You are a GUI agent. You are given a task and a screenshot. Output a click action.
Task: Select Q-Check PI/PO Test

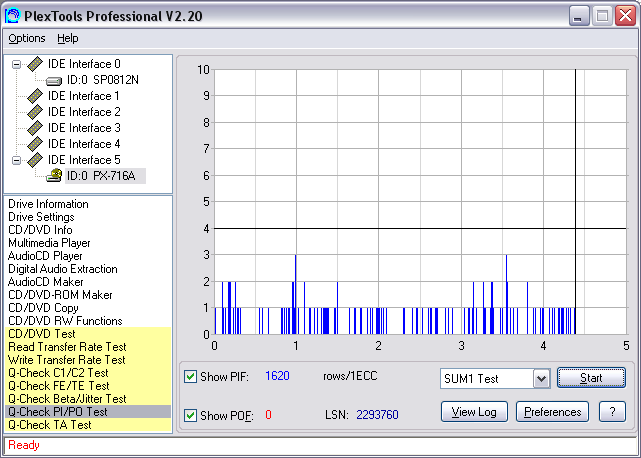[x=88, y=412]
